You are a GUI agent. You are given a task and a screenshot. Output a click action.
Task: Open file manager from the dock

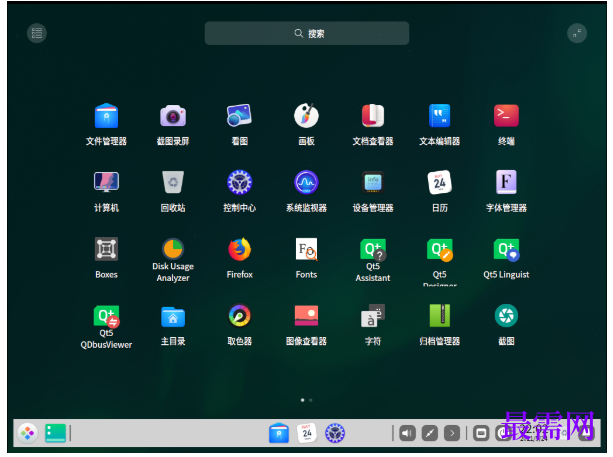[279, 433]
